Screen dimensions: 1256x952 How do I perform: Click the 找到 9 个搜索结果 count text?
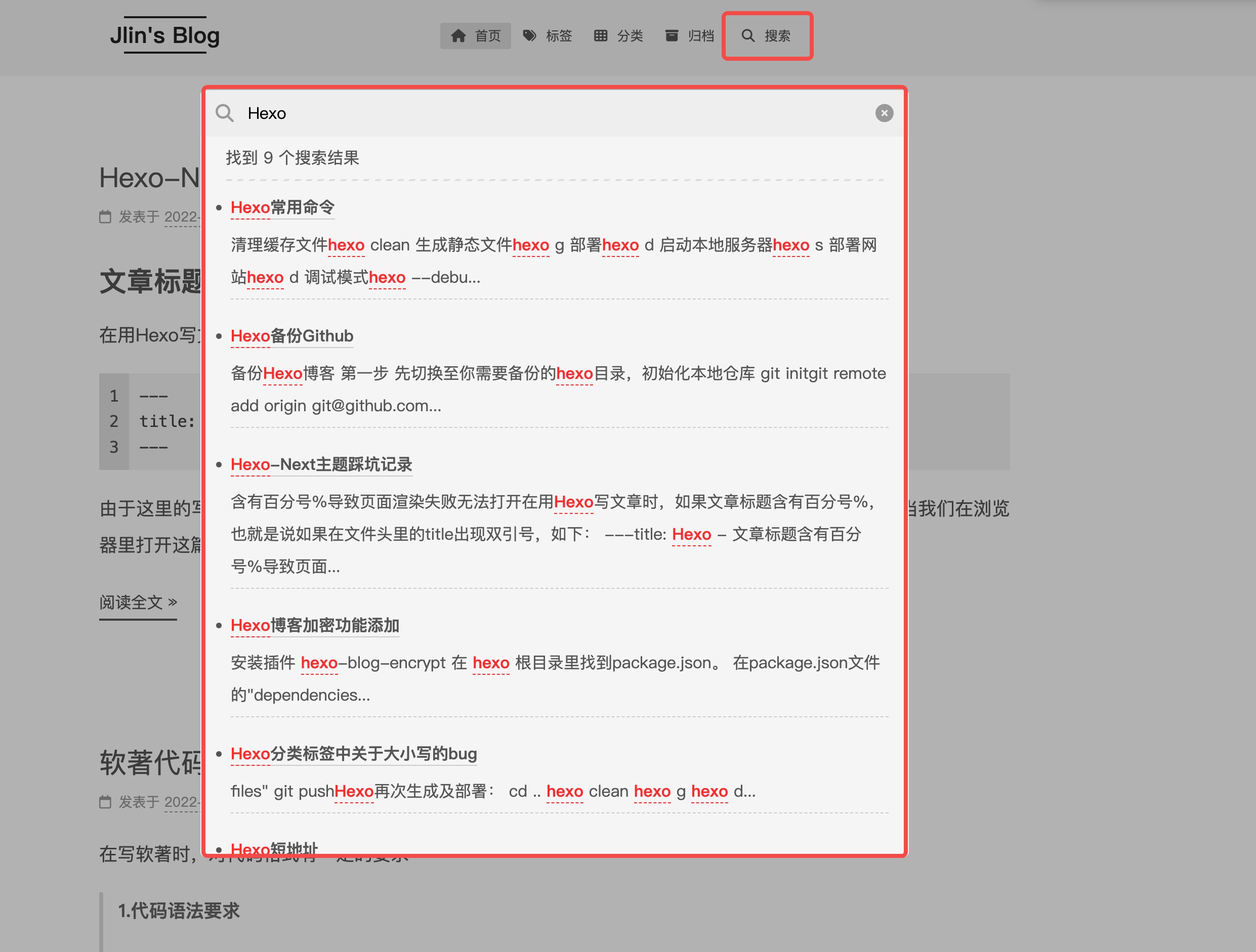pos(292,158)
